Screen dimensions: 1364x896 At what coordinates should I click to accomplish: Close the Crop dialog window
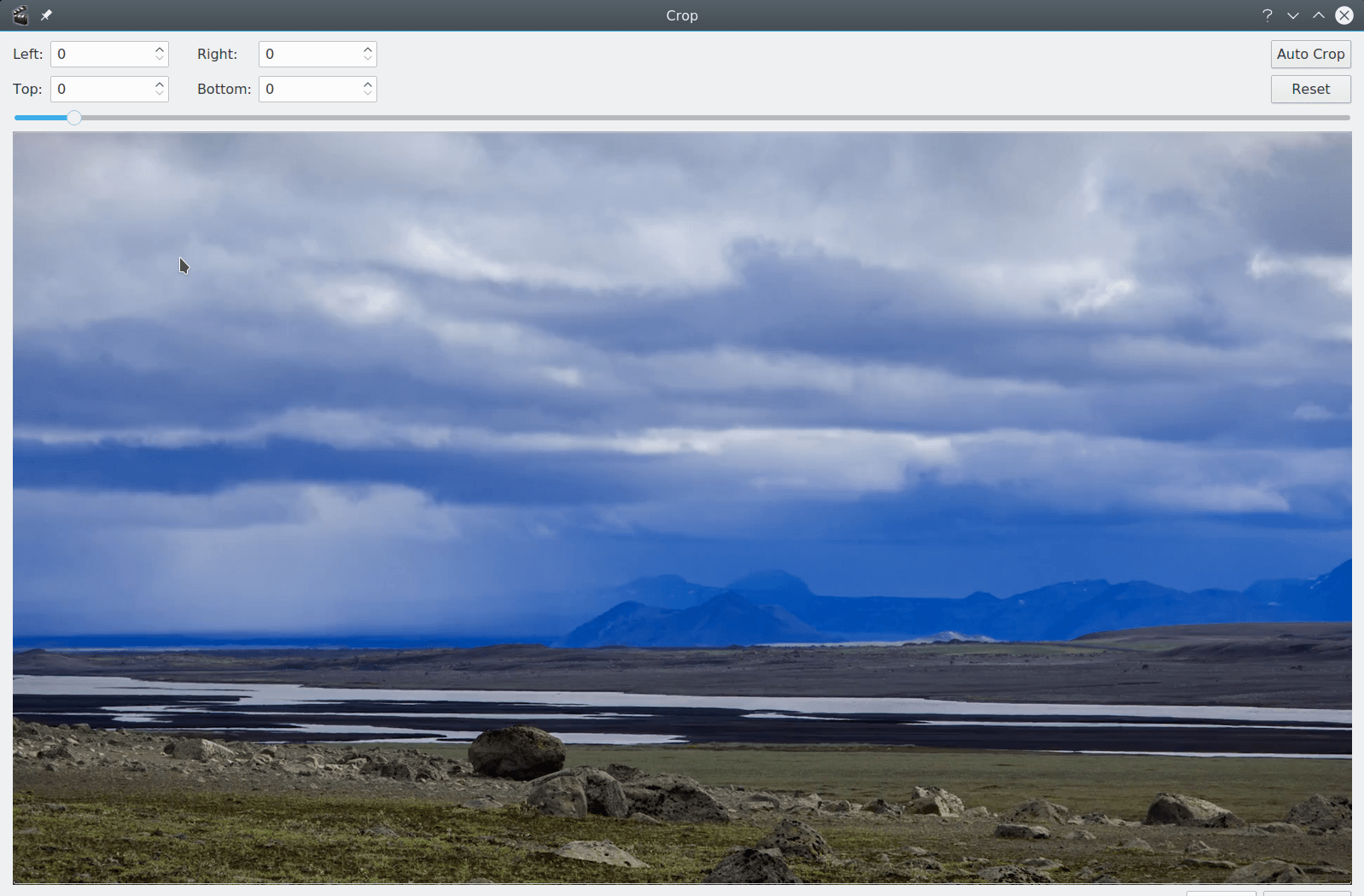1344,15
